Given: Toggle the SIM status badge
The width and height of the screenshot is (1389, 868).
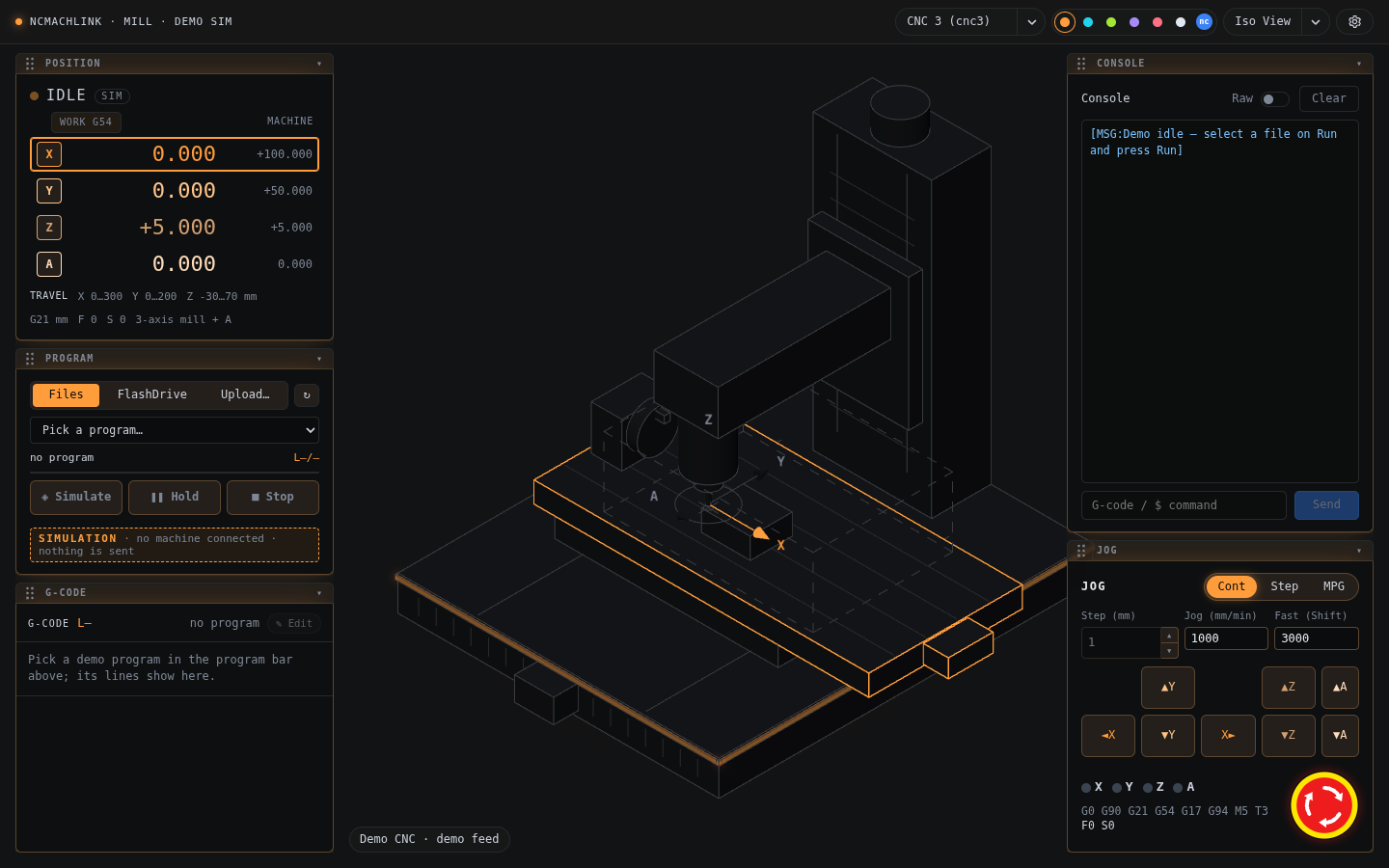Looking at the screenshot, I should [112, 96].
